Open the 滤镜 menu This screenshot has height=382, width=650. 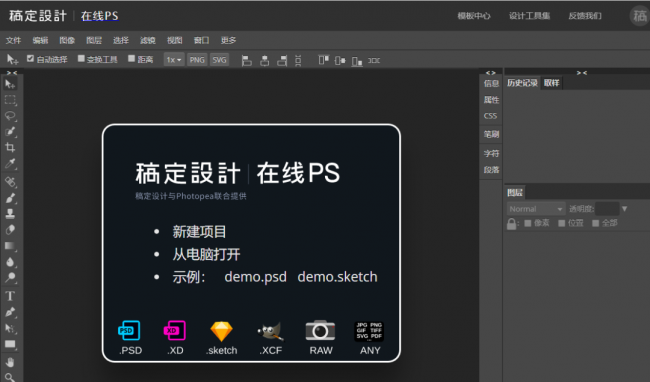click(x=148, y=40)
